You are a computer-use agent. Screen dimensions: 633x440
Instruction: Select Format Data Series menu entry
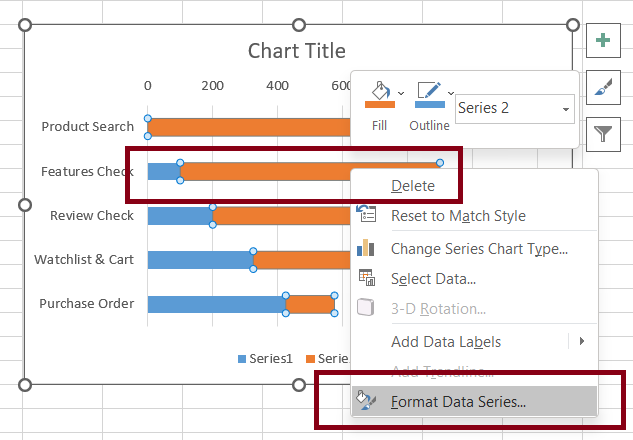(x=458, y=402)
